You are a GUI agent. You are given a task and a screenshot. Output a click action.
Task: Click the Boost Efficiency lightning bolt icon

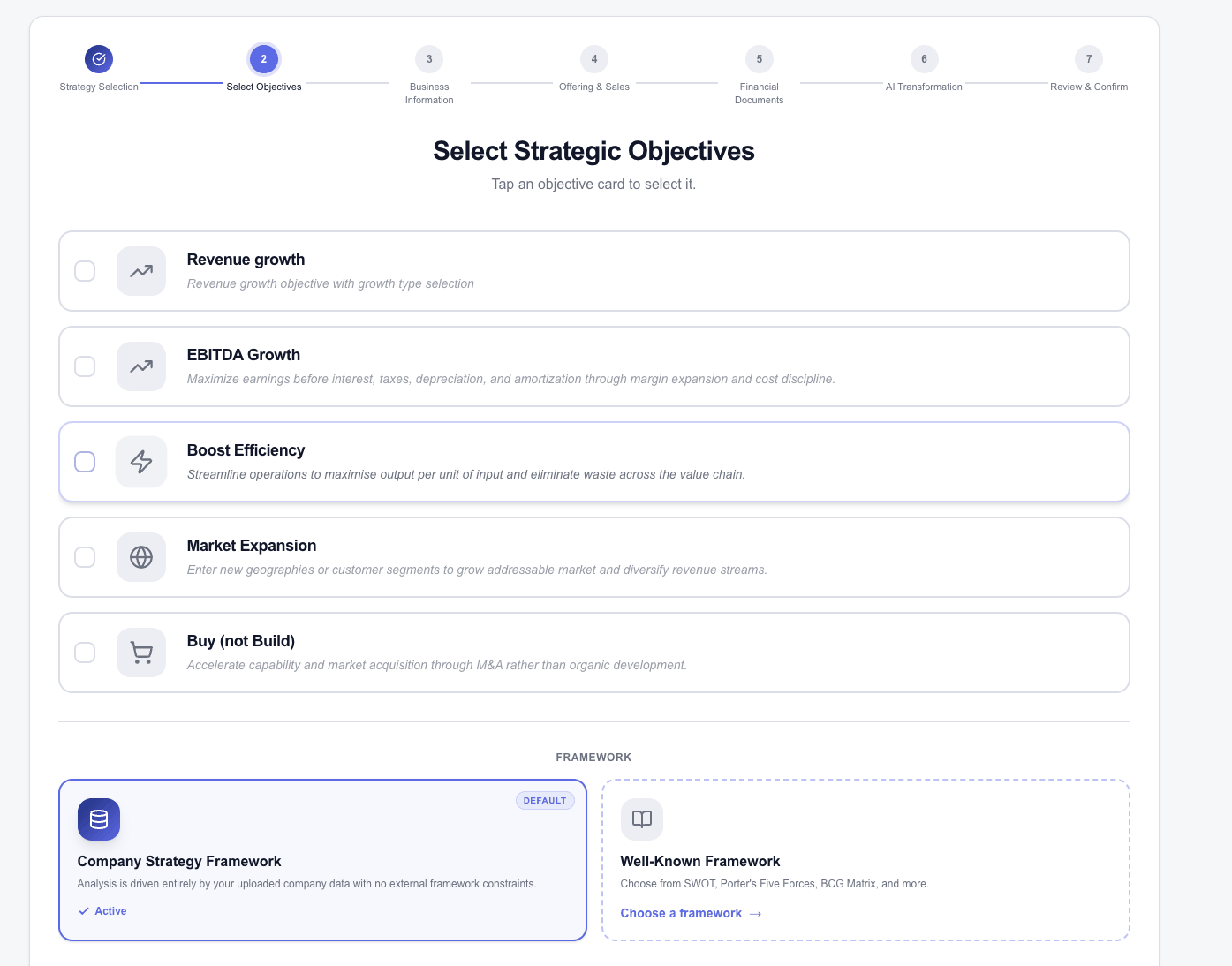[x=141, y=462]
